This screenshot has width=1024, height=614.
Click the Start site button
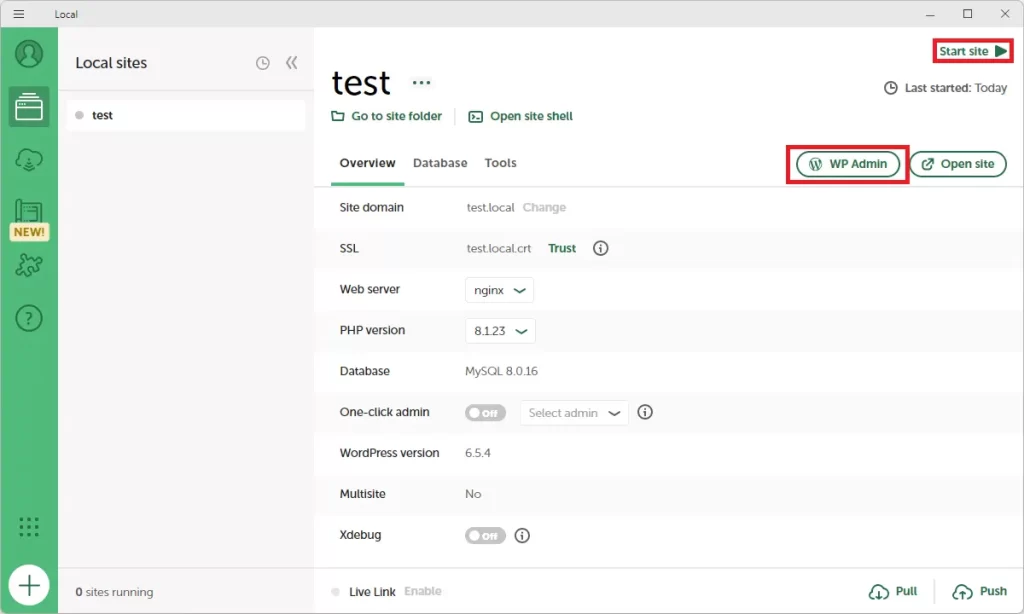[x=973, y=51]
